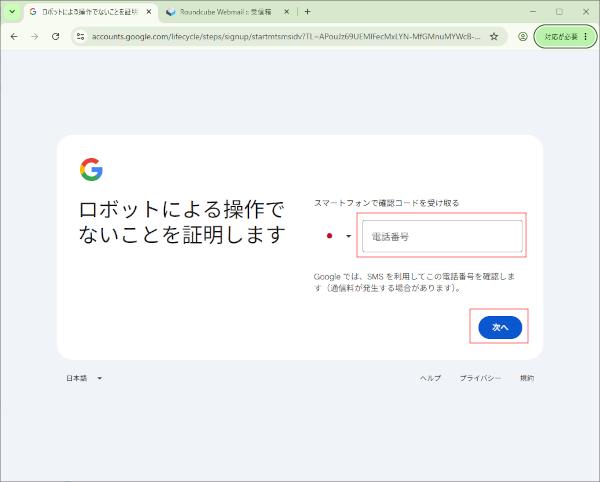Click the Google favicon on first tab
The image size is (600, 482).
coord(33,12)
